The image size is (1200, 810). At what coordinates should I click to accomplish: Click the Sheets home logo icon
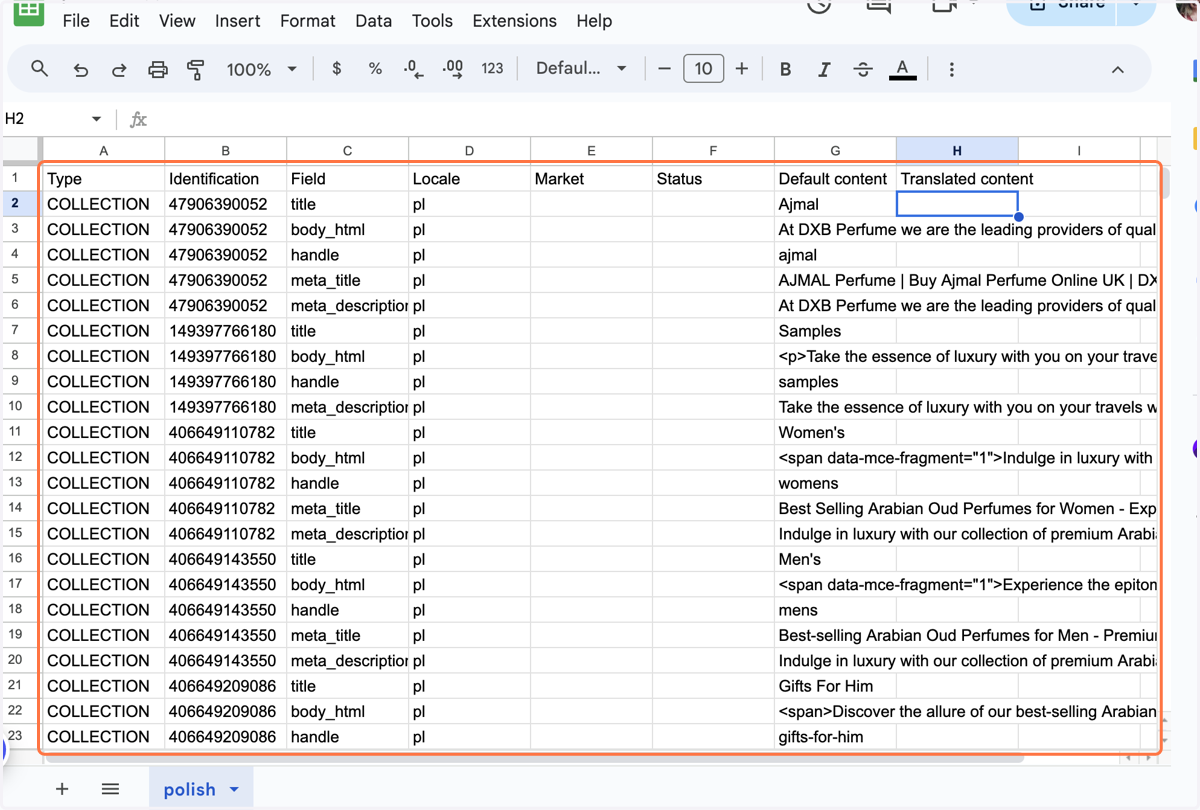[x=28, y=12]
